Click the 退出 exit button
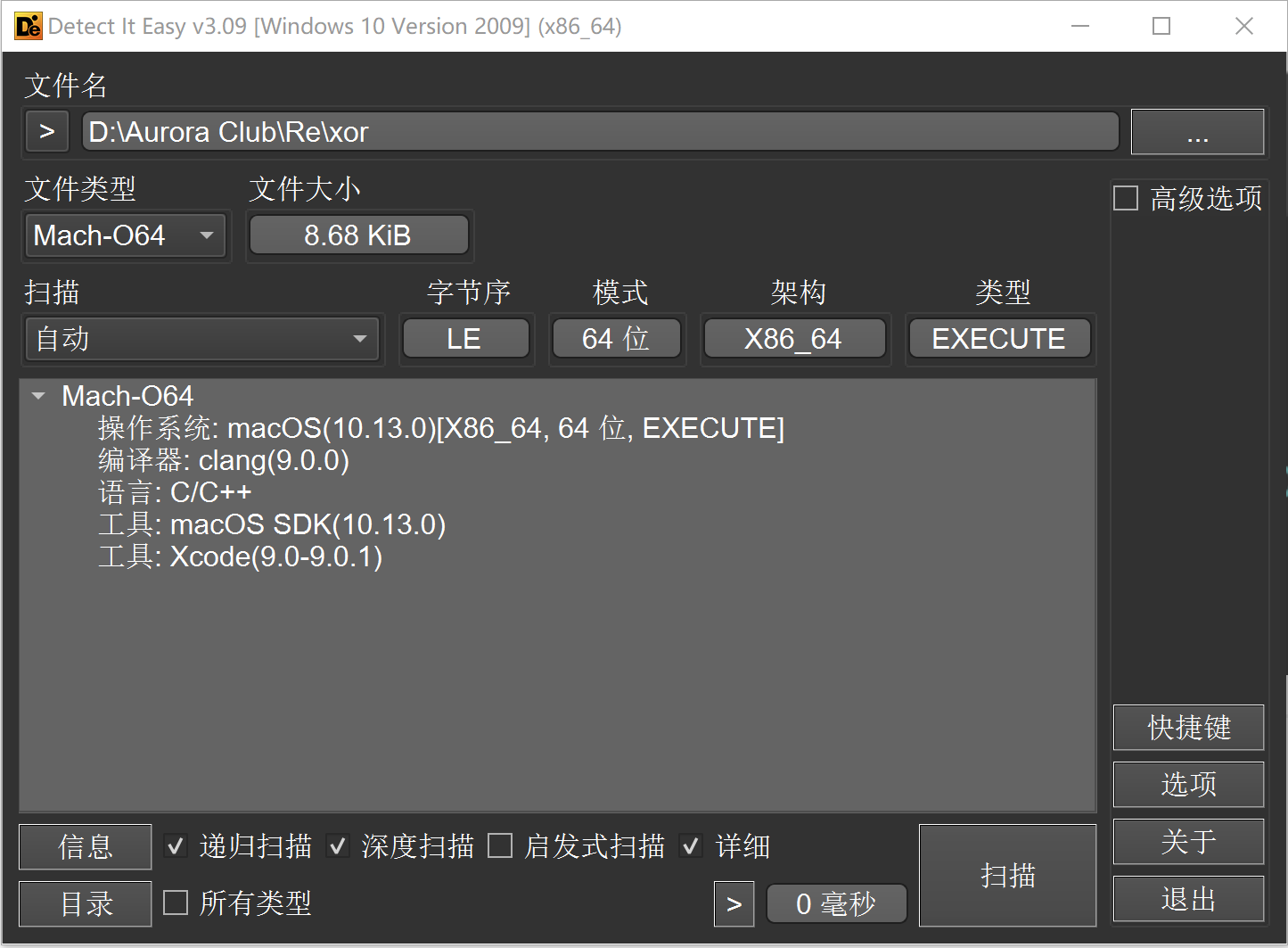 1188,899
